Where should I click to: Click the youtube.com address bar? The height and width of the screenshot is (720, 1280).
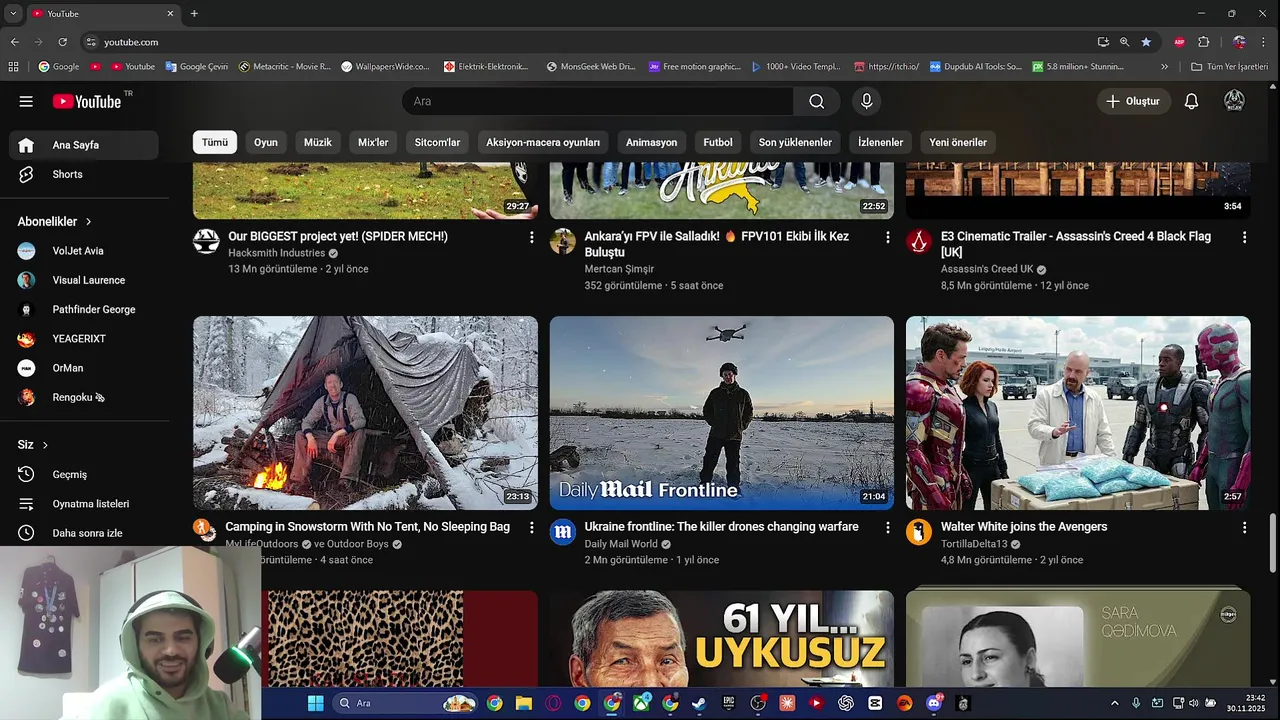[x=590, y=42]
